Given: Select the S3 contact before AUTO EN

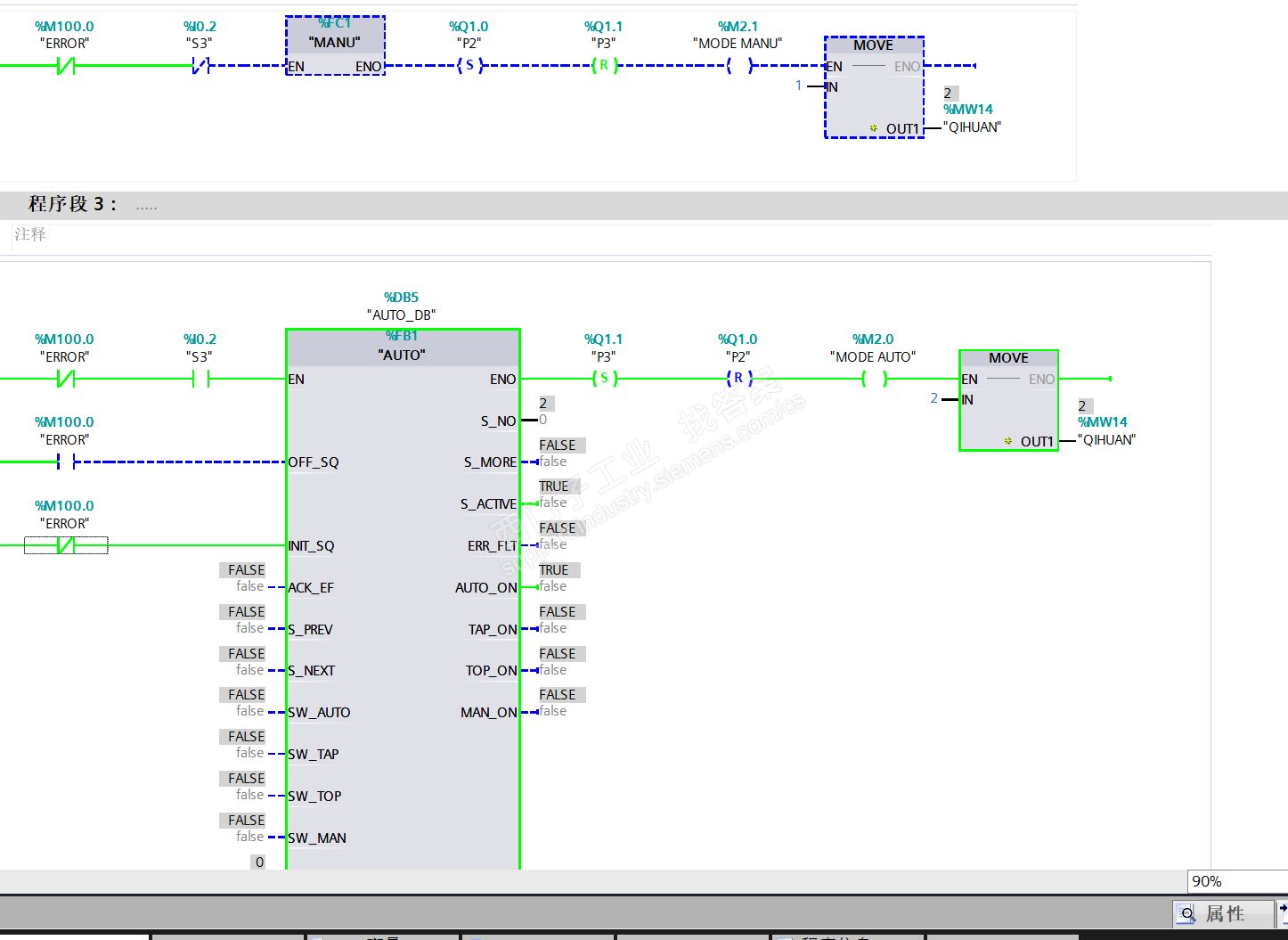Looking at the screenshot, I should tap(200, 379).
